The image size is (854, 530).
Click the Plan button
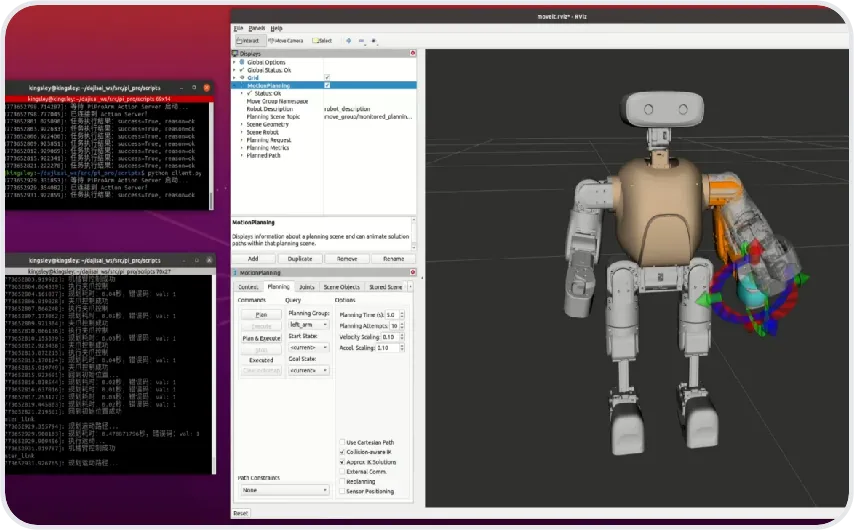tap(261, 315)
